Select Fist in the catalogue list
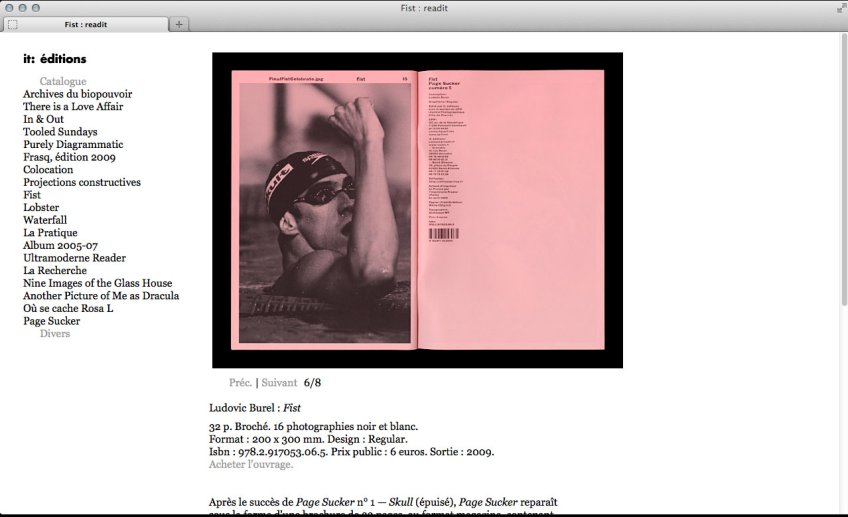This screenshot has height=517, width=848. [32, 195]
